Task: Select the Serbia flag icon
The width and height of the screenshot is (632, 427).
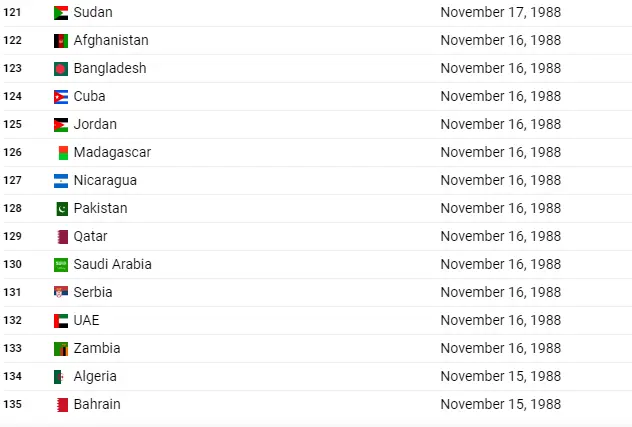Action: coord(61,292)
